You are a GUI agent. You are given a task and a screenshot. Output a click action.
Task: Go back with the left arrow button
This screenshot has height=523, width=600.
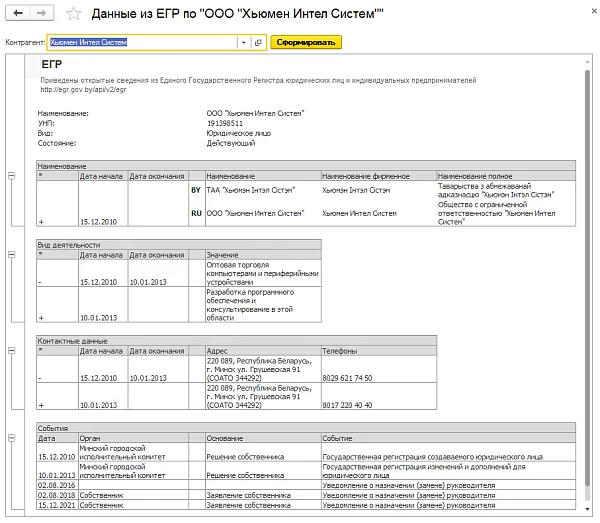coord(18,13)
